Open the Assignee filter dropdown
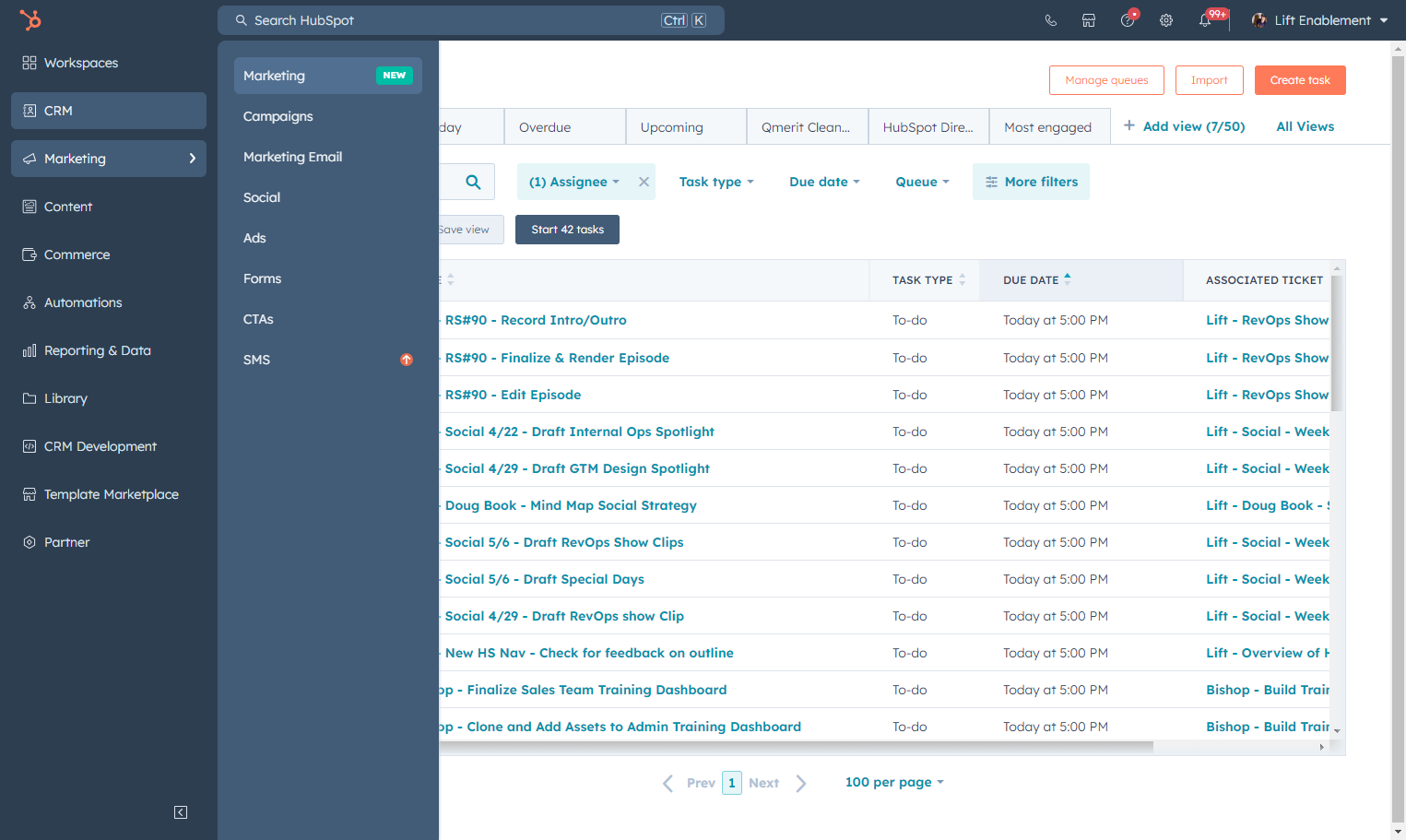The image size is (1406, 840). pos(574,182)
